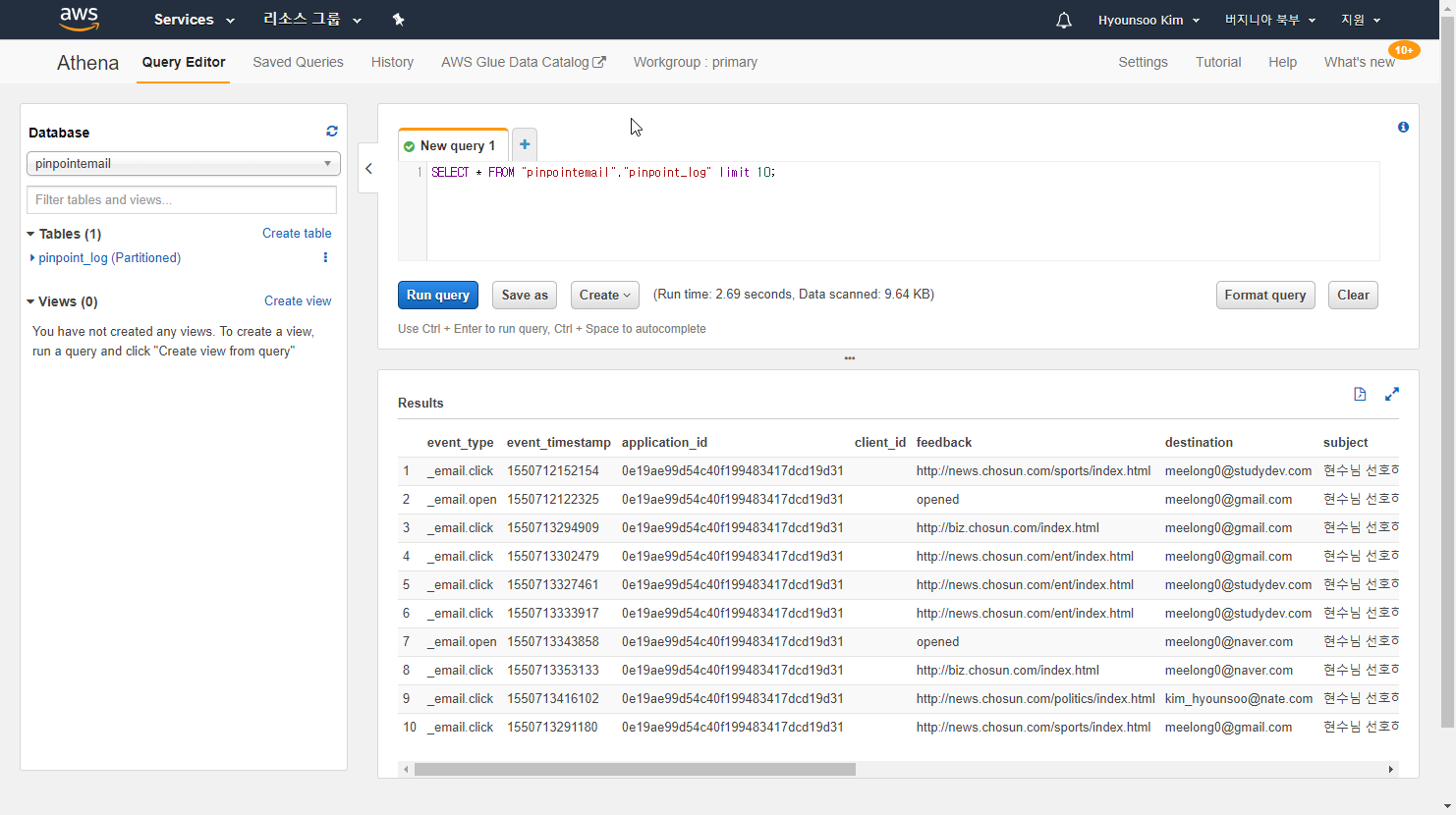Click the Format query button

[1265, 295]
